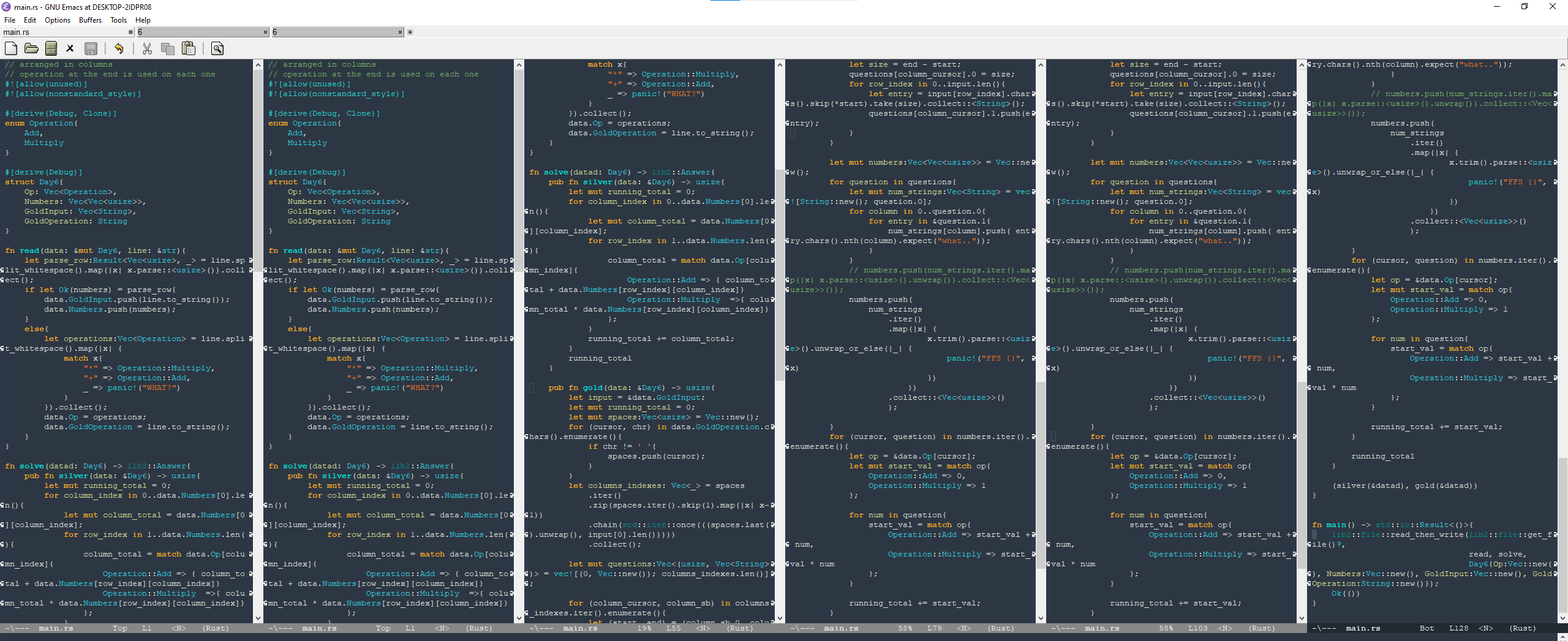Screen dimensions: 1568x641
Task: Click scroll-up arrow of the L103 pane
Action: pos(1302,64)
